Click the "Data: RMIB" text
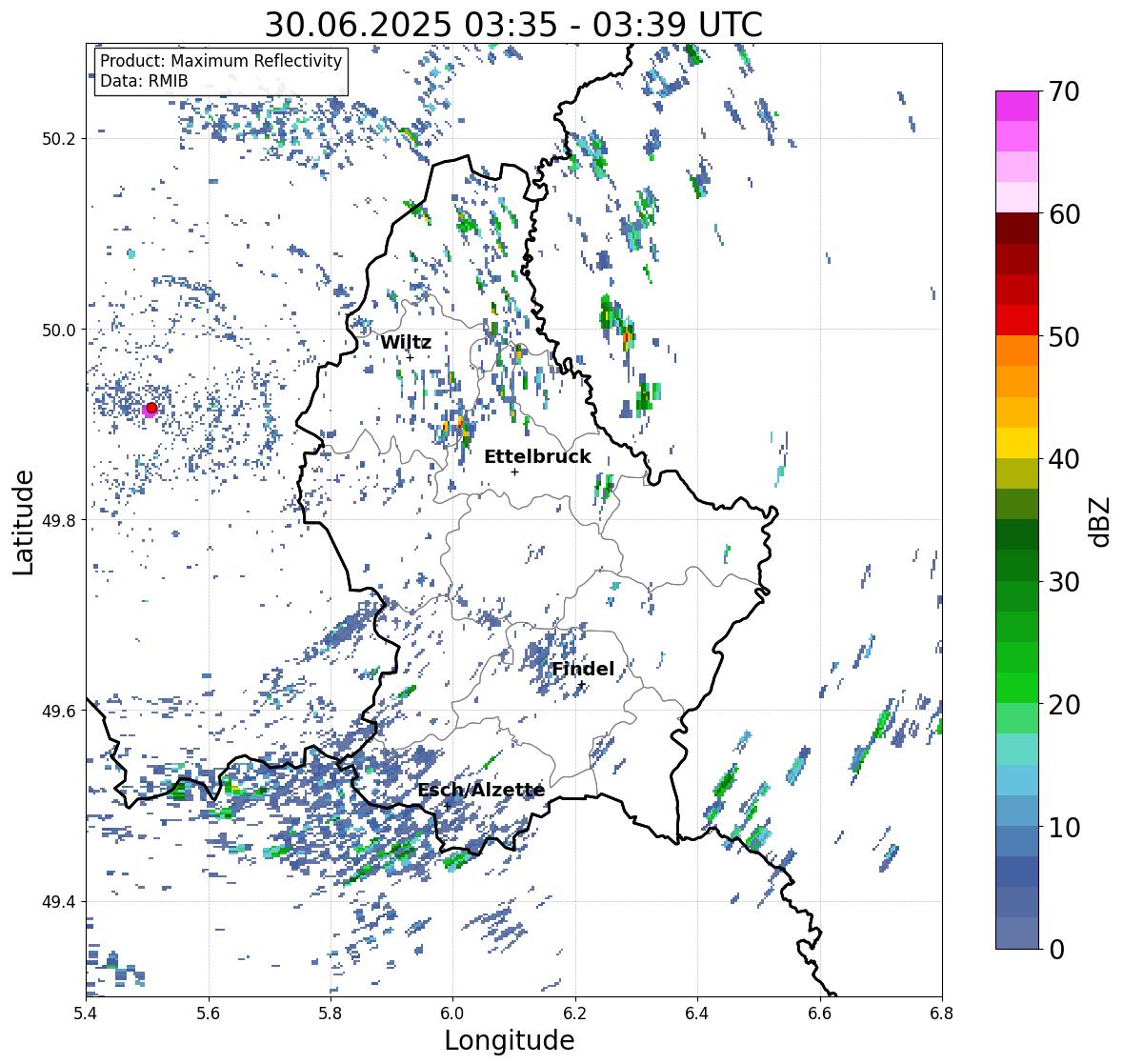 (144, 81)
